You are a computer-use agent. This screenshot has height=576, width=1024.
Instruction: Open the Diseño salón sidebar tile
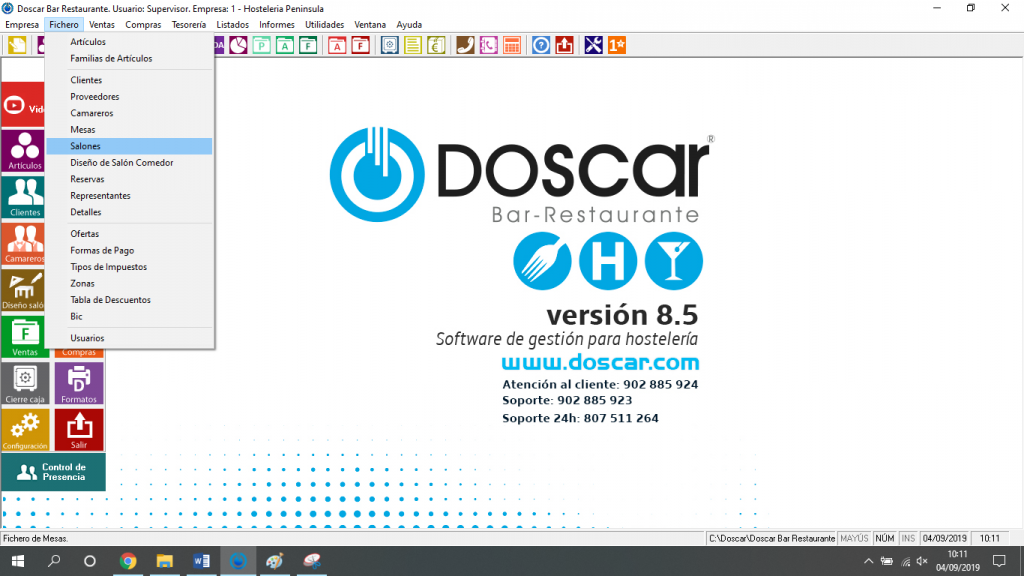tap(24, 290)
